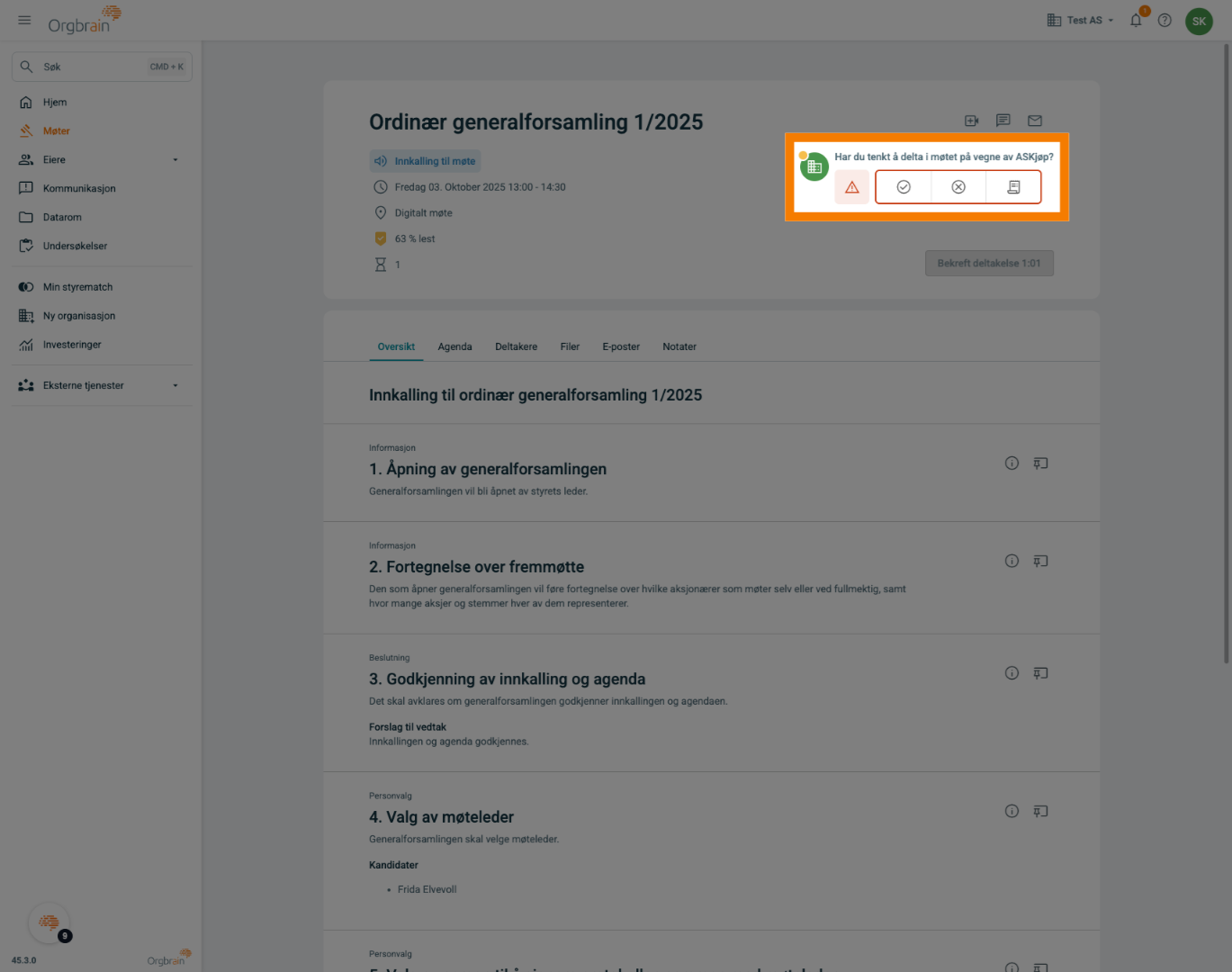Switch to the Agenda tab
This screenshot has height=972, width=1232.
[454, 346]
